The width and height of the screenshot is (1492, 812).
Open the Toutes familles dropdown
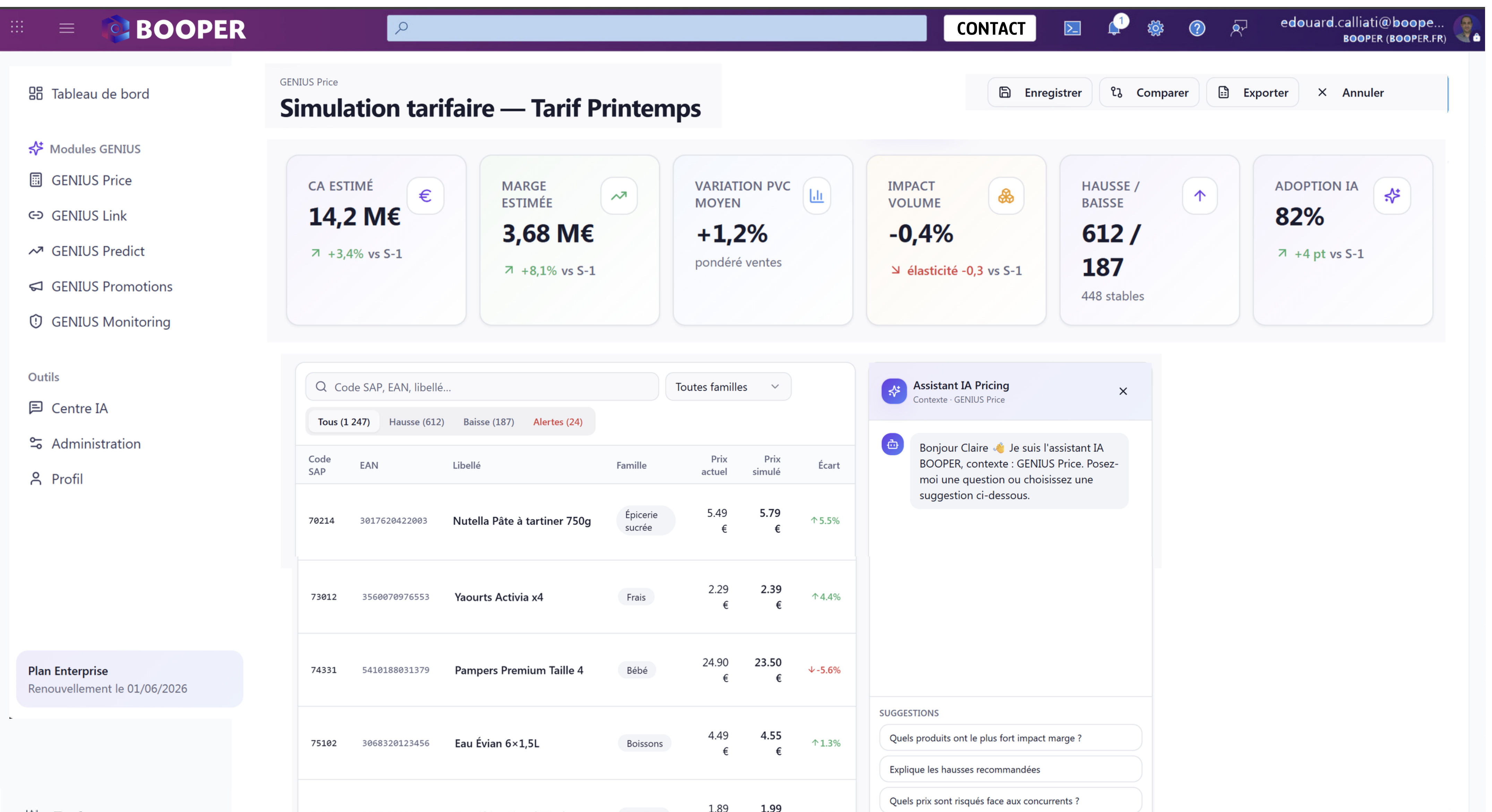click(728, 387)
